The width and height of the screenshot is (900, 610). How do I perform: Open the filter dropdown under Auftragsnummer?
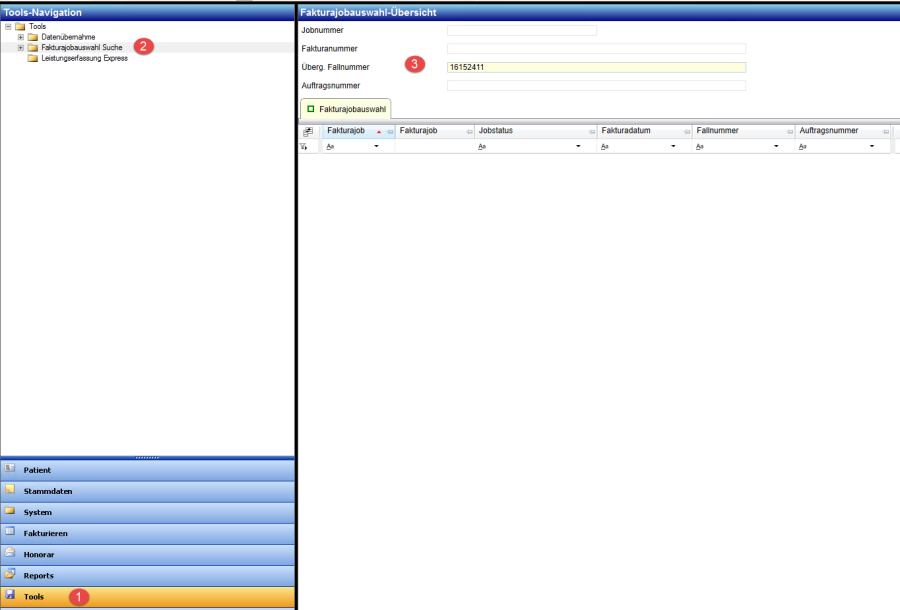tap(872, 146)
